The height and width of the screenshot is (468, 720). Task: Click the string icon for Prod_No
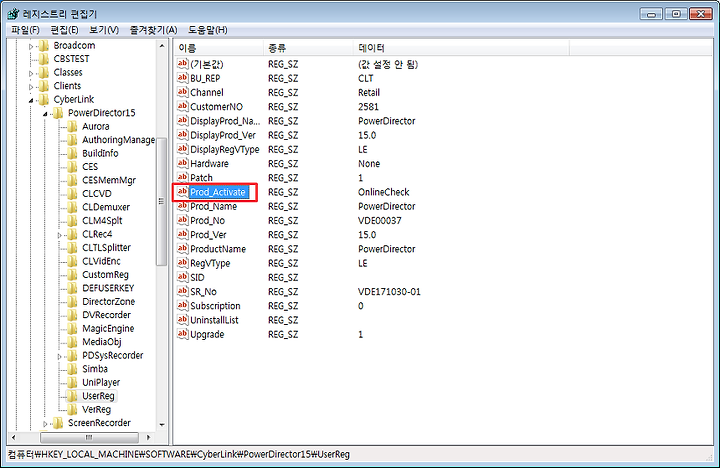(x=182, y=220)
